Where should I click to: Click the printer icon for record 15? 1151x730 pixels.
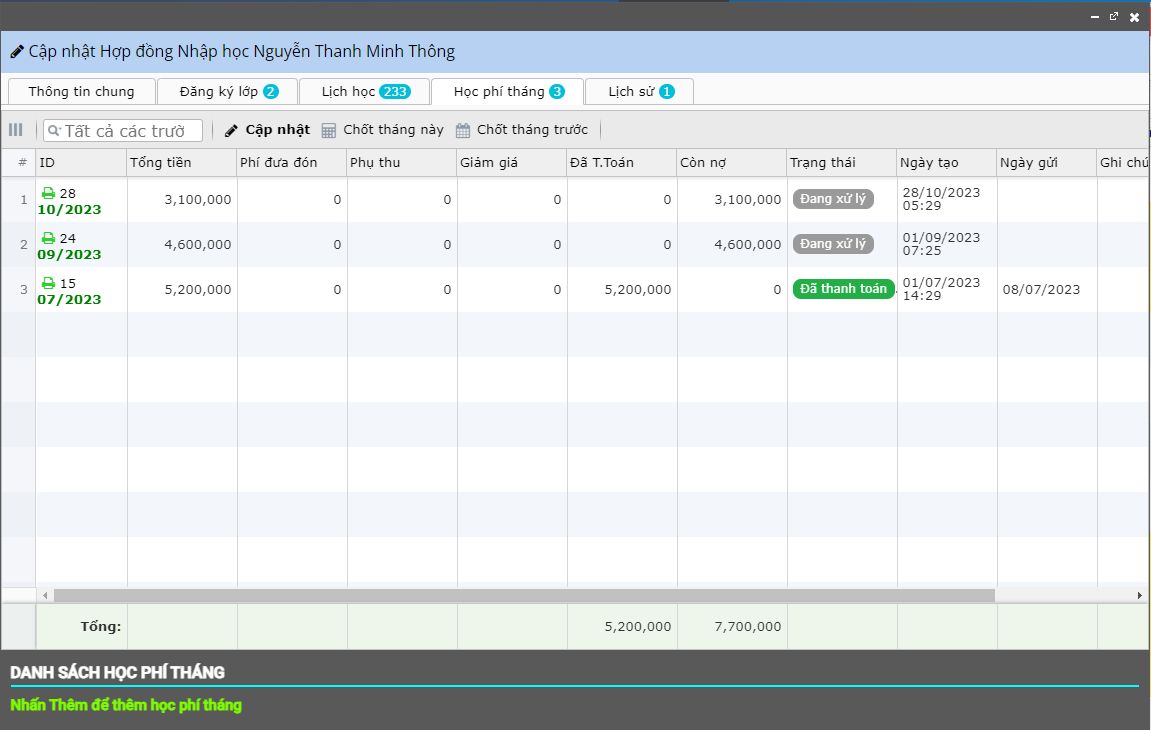48,283
